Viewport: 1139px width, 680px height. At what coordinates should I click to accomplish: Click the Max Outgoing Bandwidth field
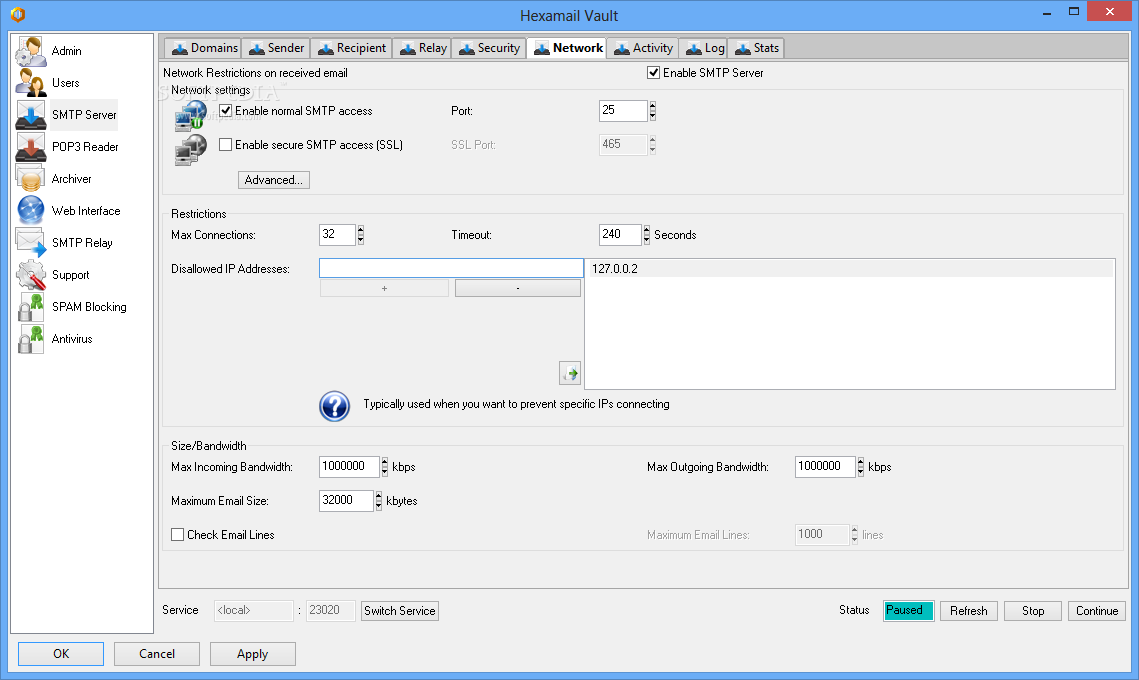[x=825, y=466]
